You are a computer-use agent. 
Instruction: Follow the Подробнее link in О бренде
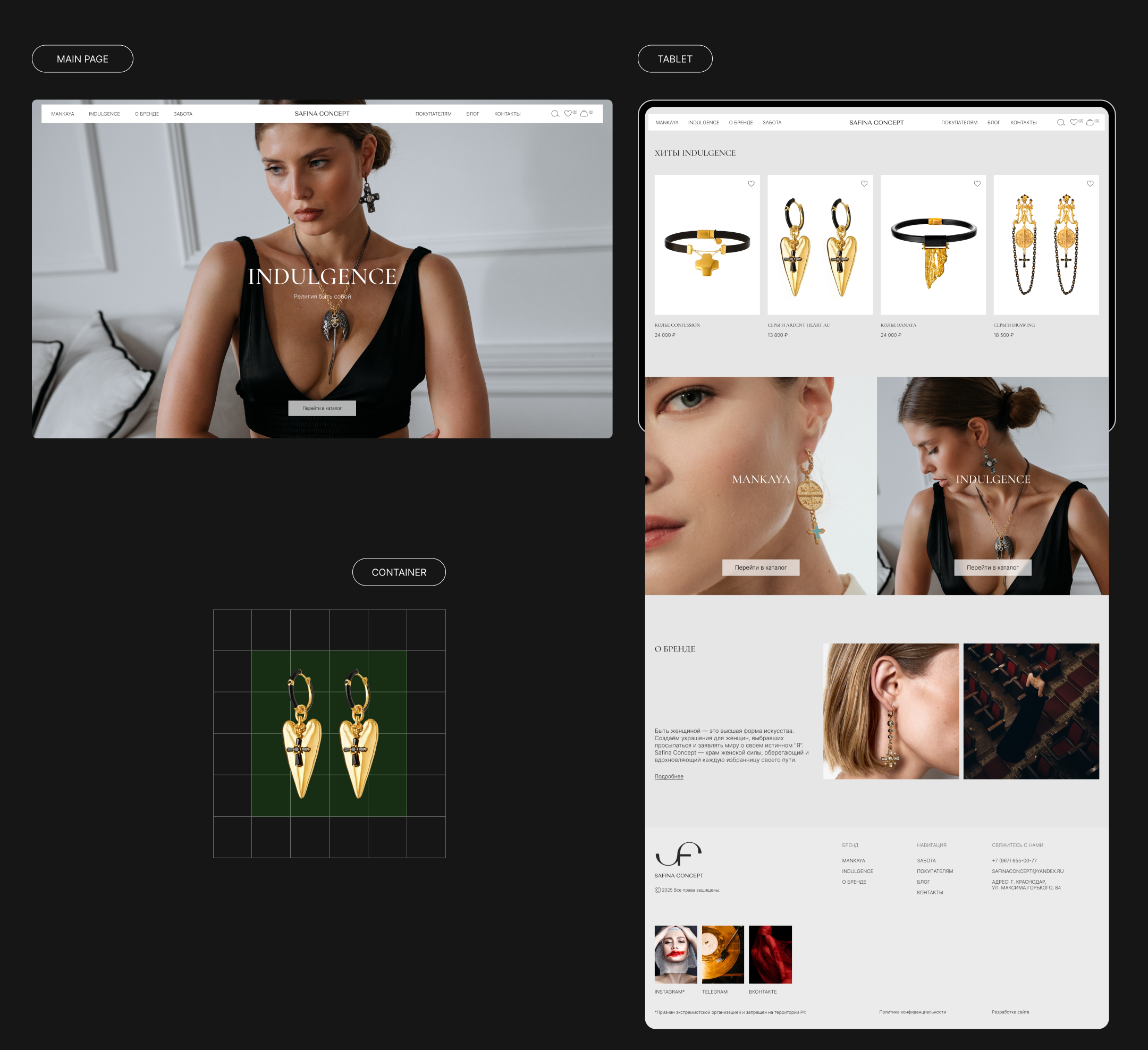(669, 777)
